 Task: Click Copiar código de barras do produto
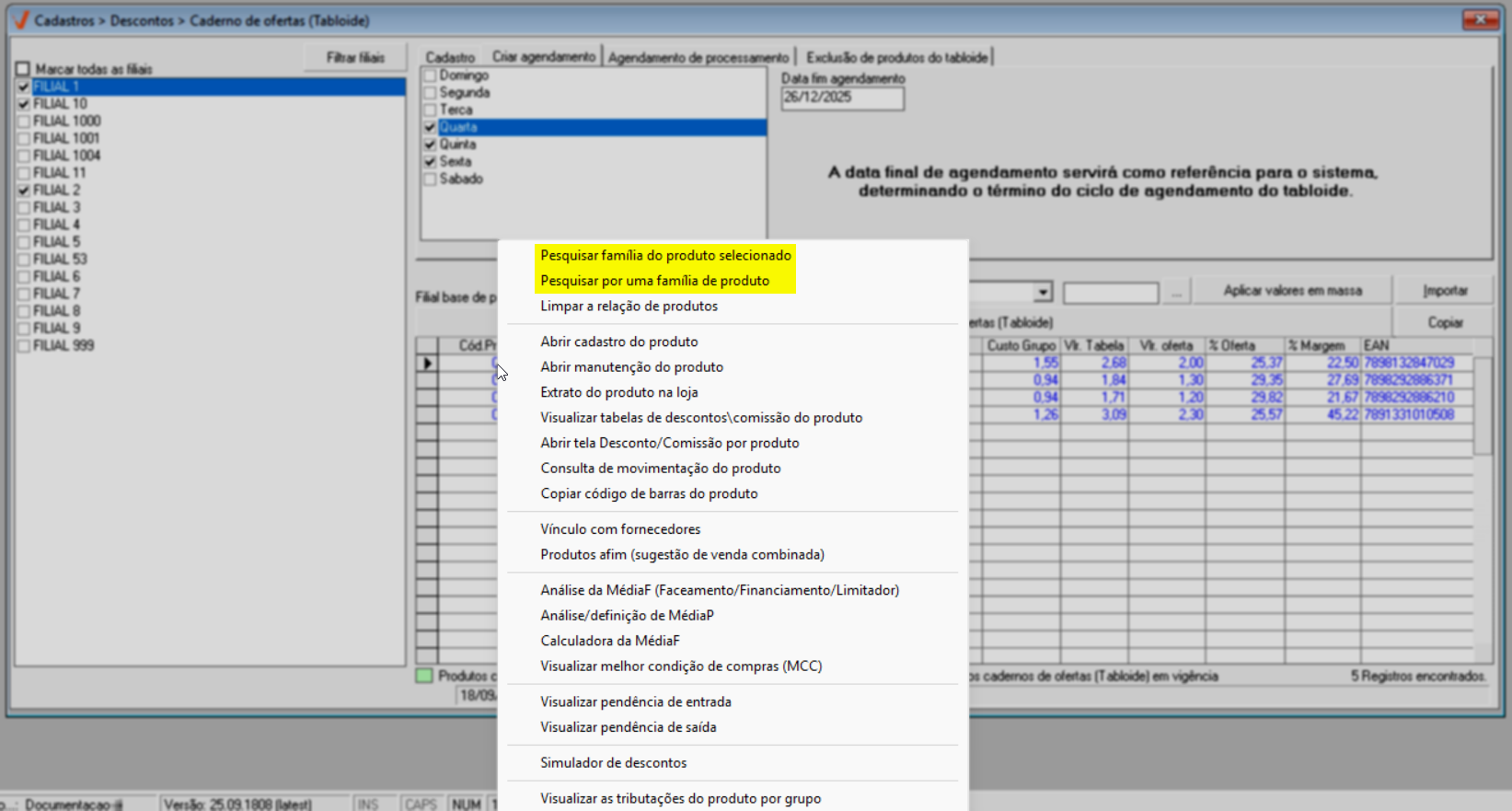649,493
